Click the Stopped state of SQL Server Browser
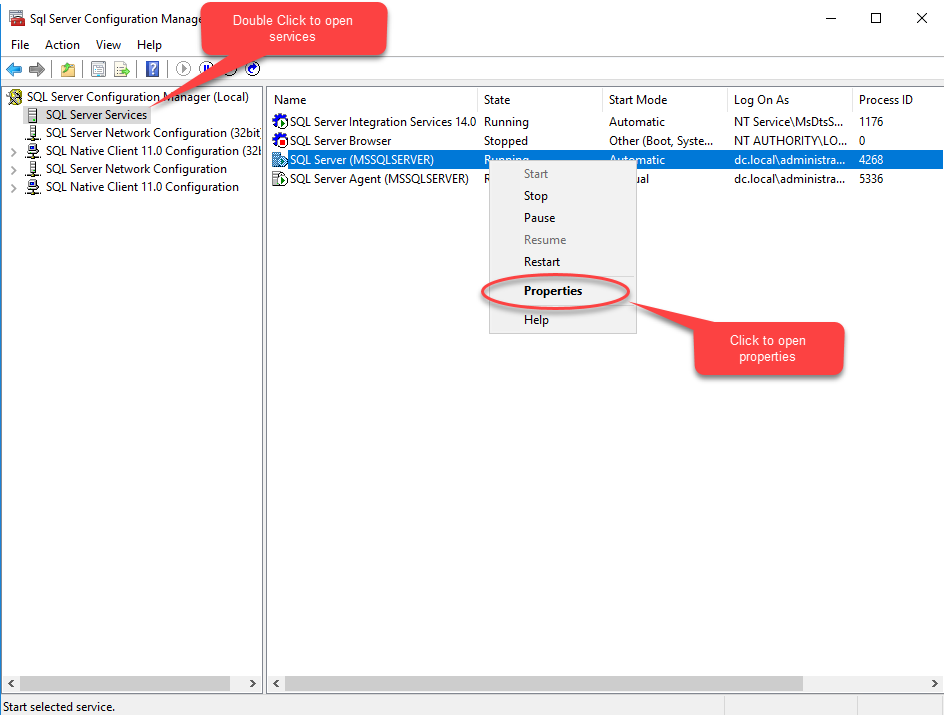This screenshot has width=944, height=715. [x=506, y=141]
